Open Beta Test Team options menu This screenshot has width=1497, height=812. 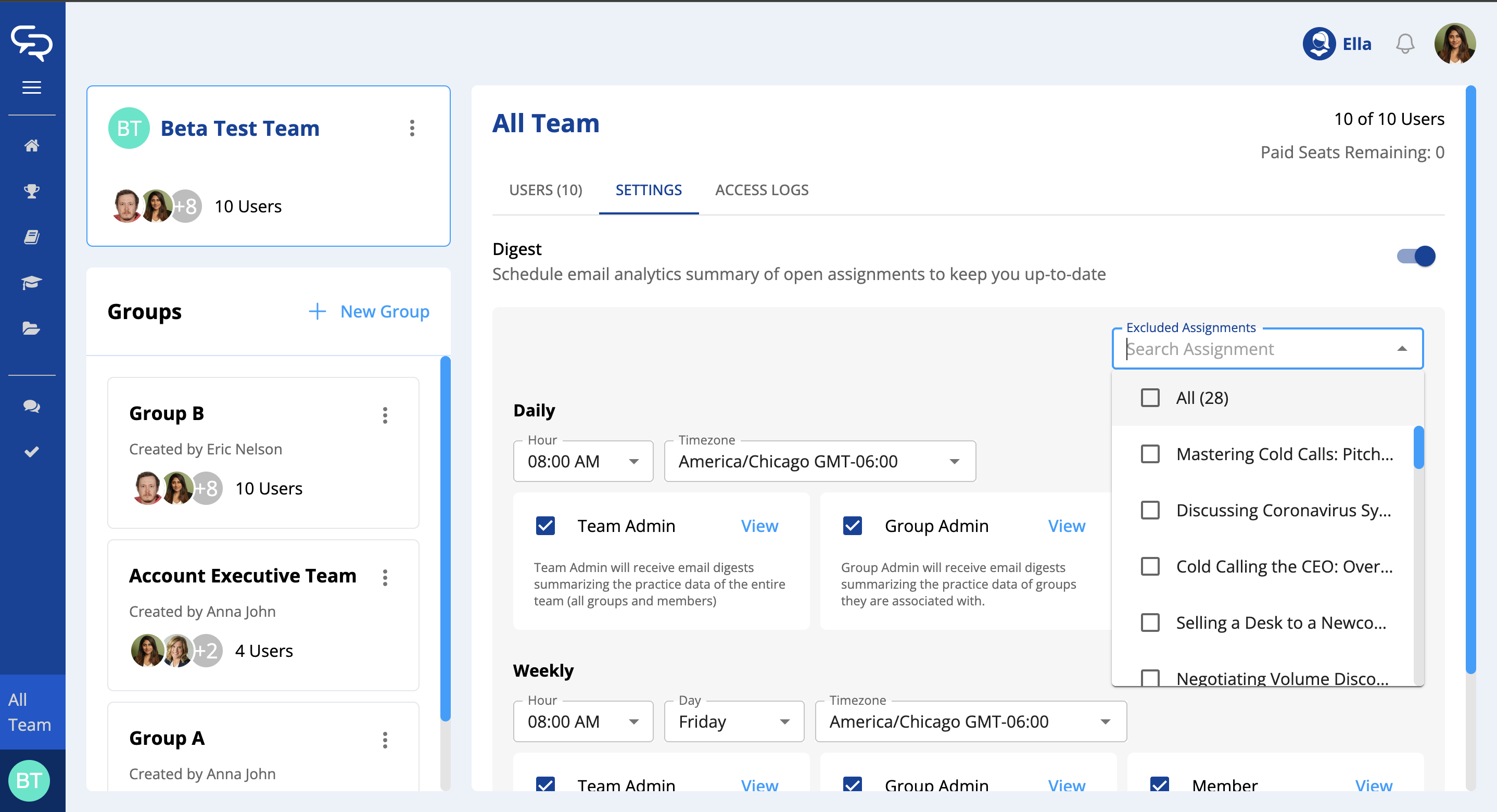(x=412, y=128)
